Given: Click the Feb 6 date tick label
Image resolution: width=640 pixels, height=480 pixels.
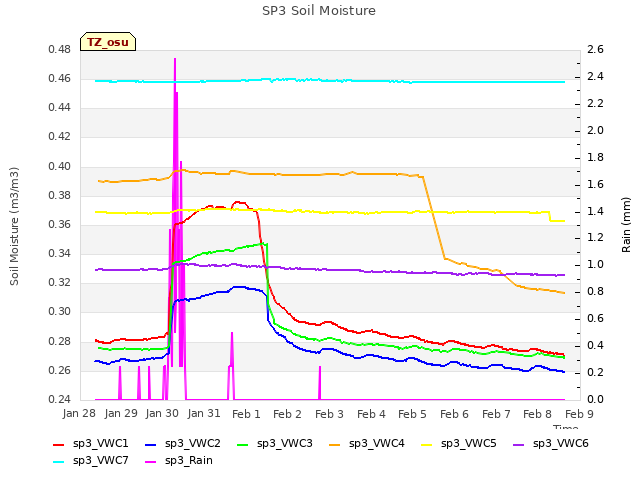Looking at the screenshot, I should coord(454,414).
